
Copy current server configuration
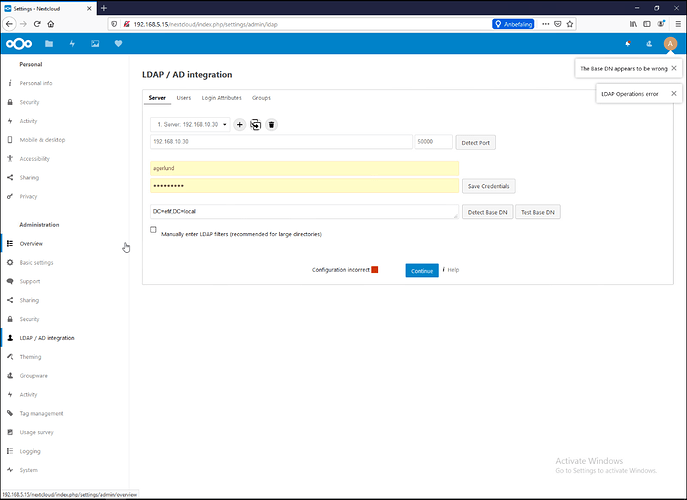pyautogui.click(x=255, y=124)
